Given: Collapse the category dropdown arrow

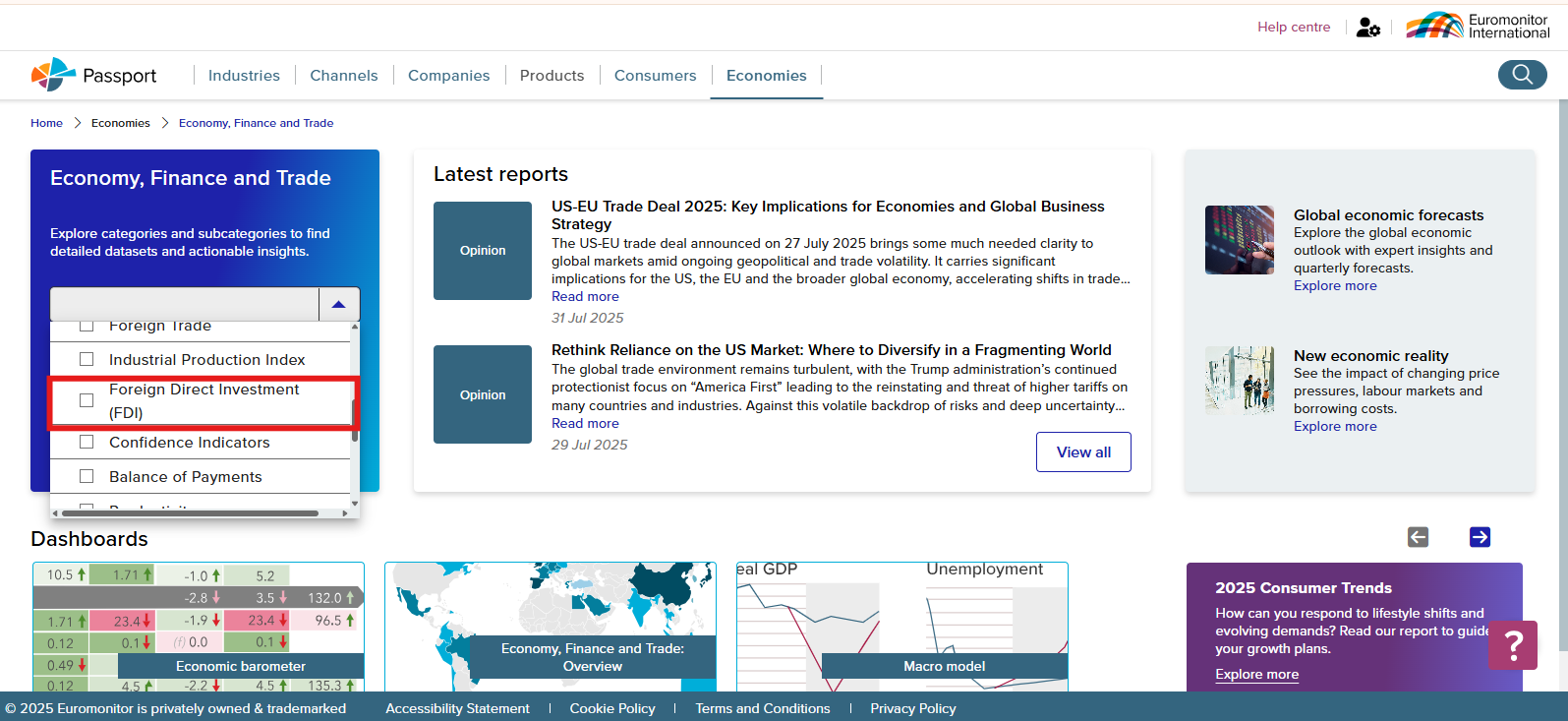Looking at the screenshot, I should (x=339, y=305).
